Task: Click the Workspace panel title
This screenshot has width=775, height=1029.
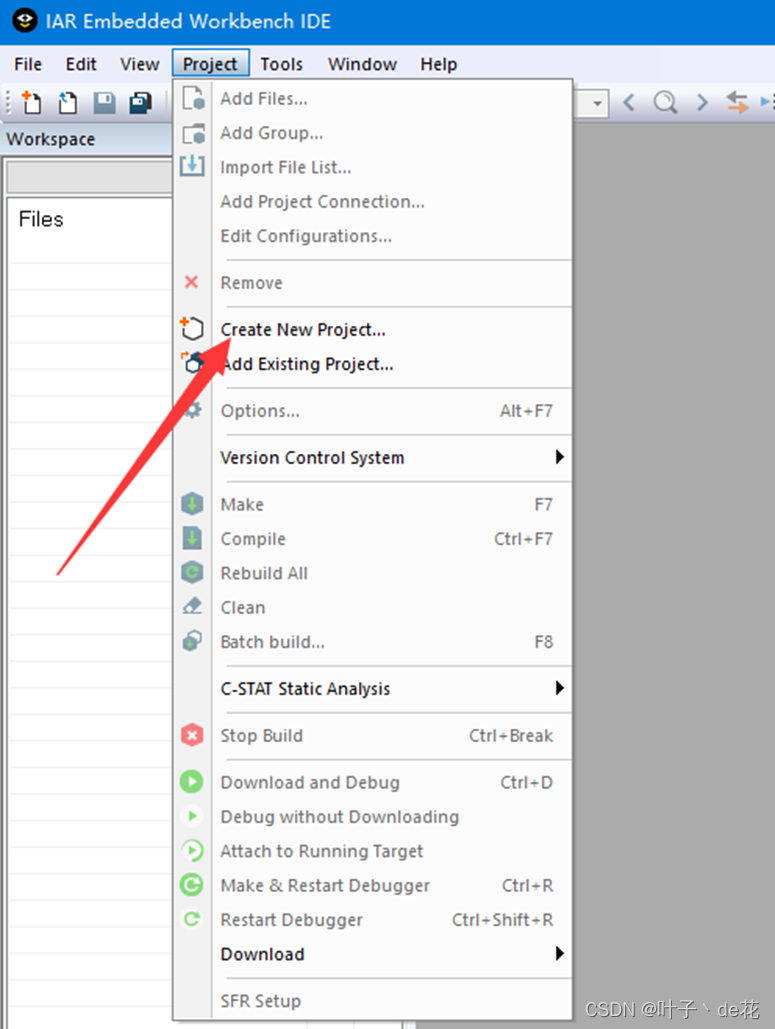Action: tap(51, 139)
